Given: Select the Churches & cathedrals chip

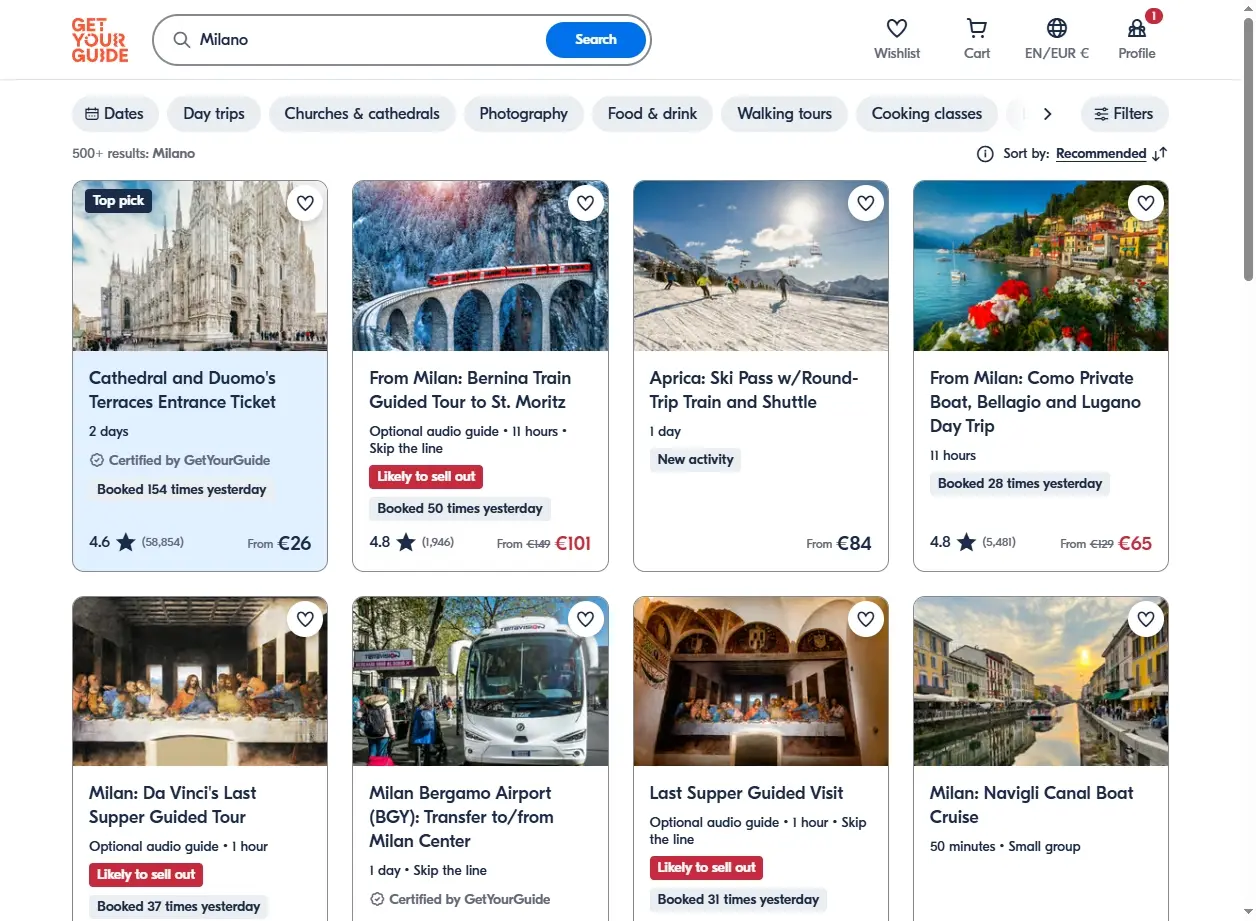Looking at the screenshot, I should 362,114.
